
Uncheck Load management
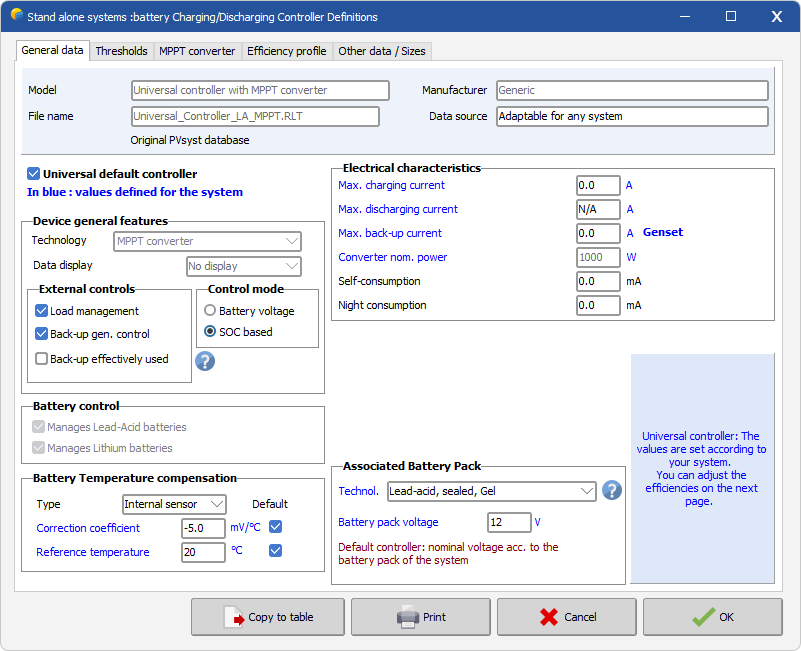click(41, 311)
